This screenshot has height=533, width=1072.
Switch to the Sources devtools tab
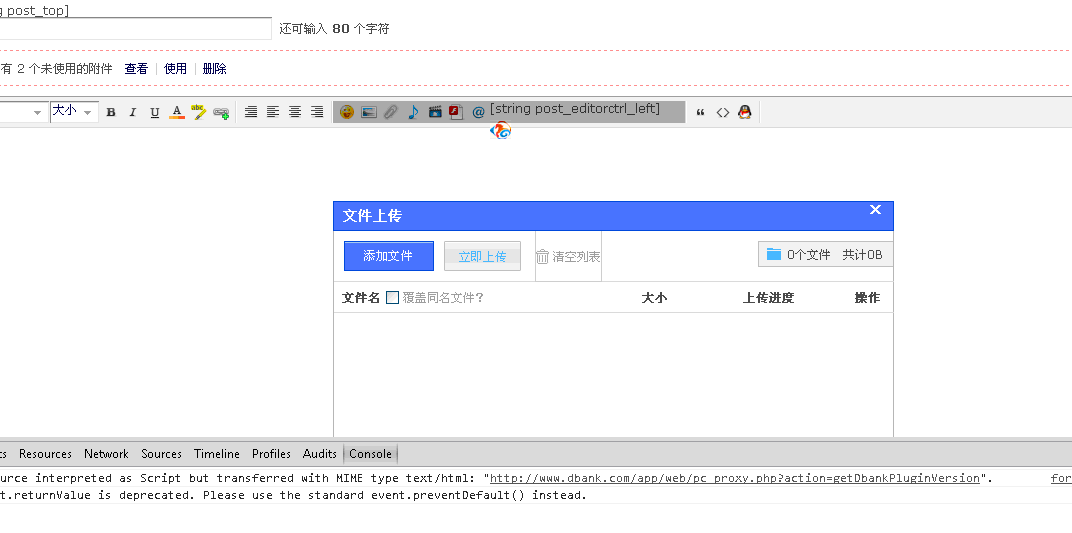coord(161,454)
